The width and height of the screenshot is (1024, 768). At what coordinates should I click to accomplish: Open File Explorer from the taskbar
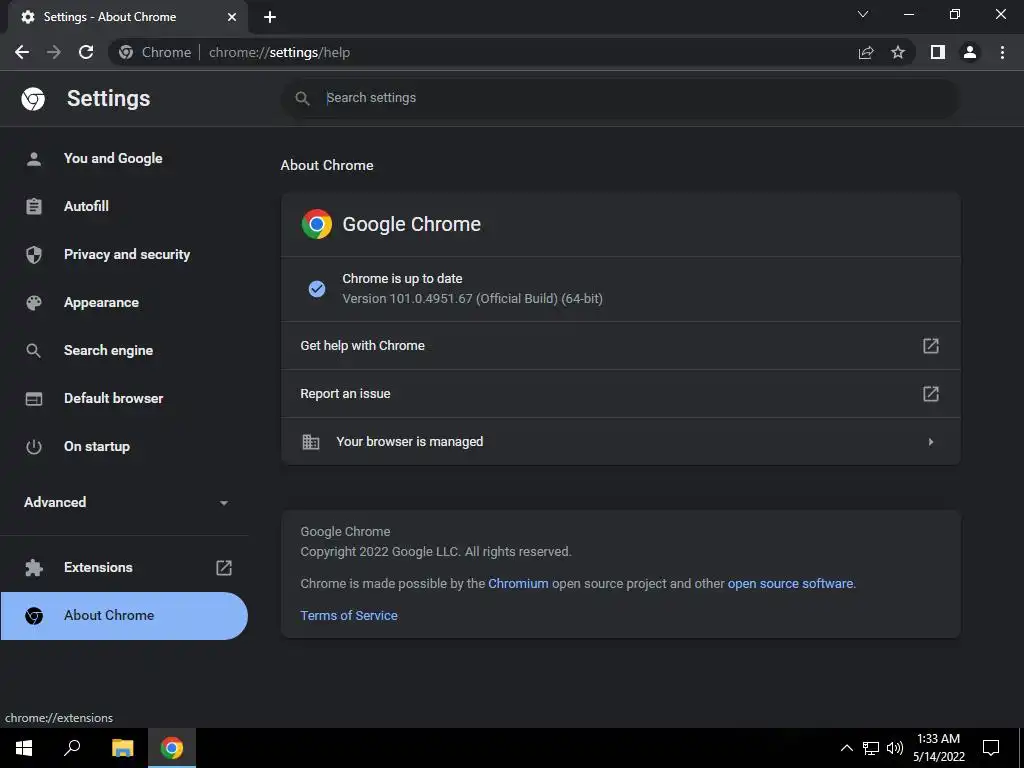pyautogui.click(x=122, y=748)
